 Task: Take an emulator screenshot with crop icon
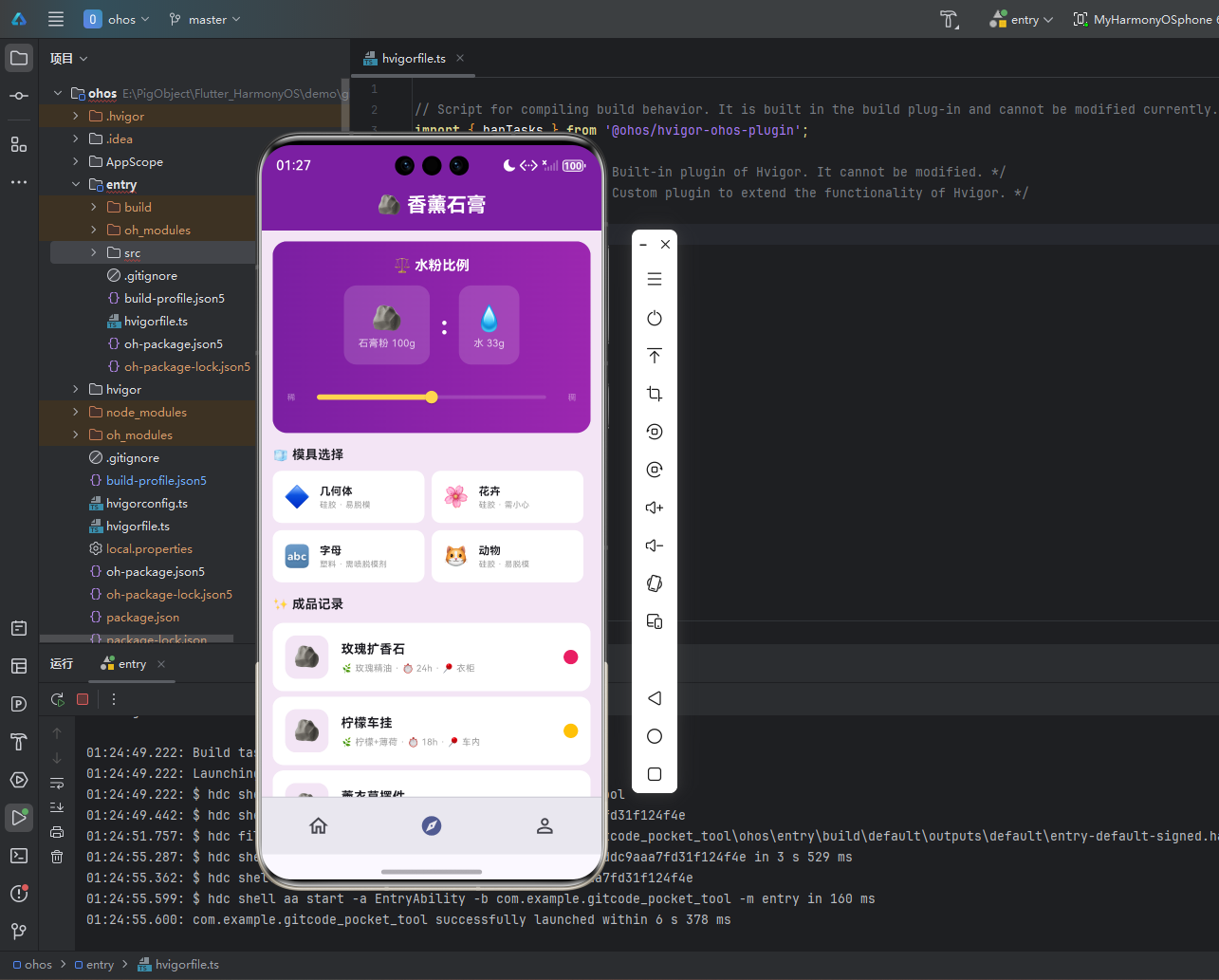(x=655, y=394)
